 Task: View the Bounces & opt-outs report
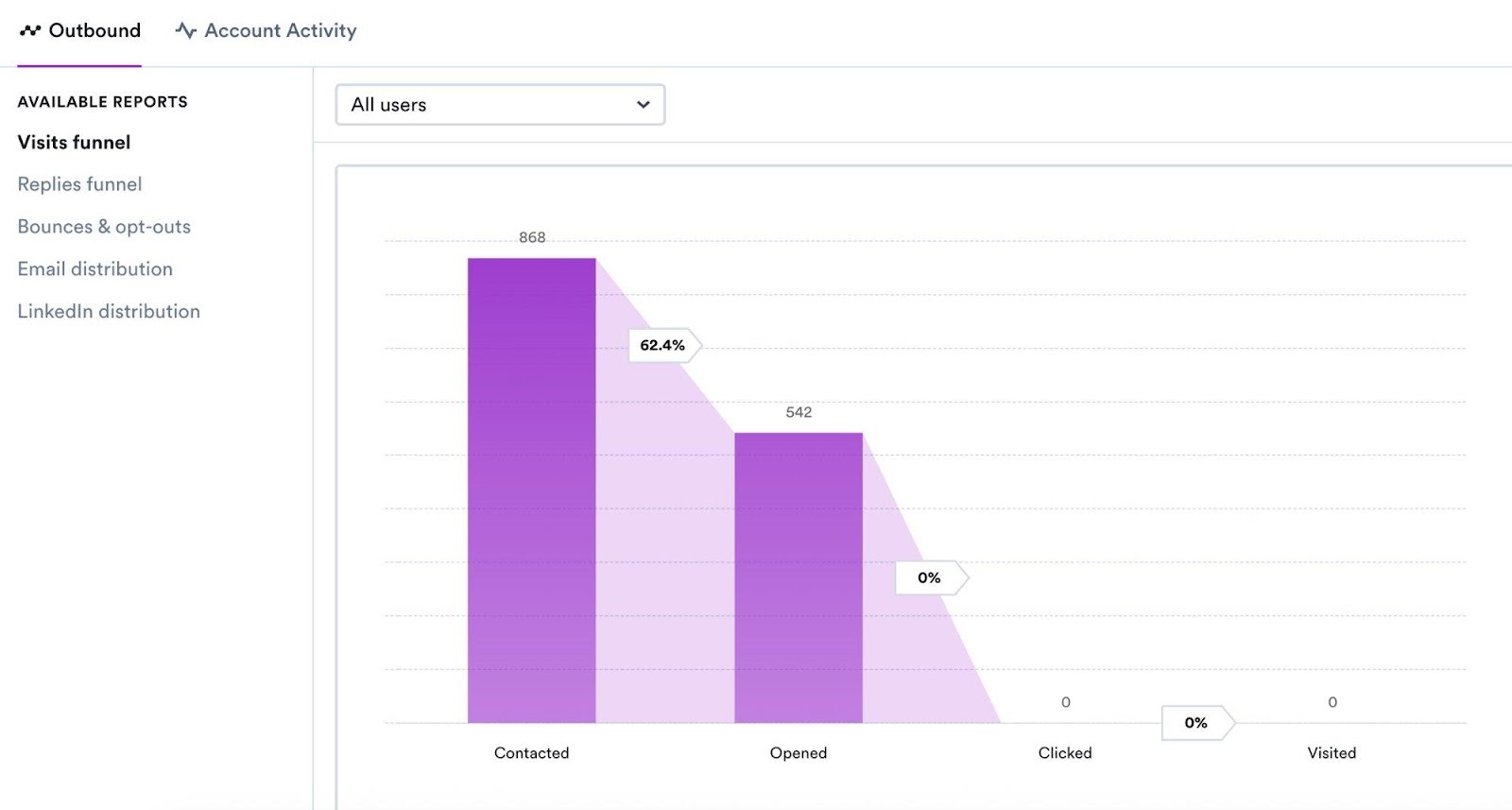click(x=104, y=226)
